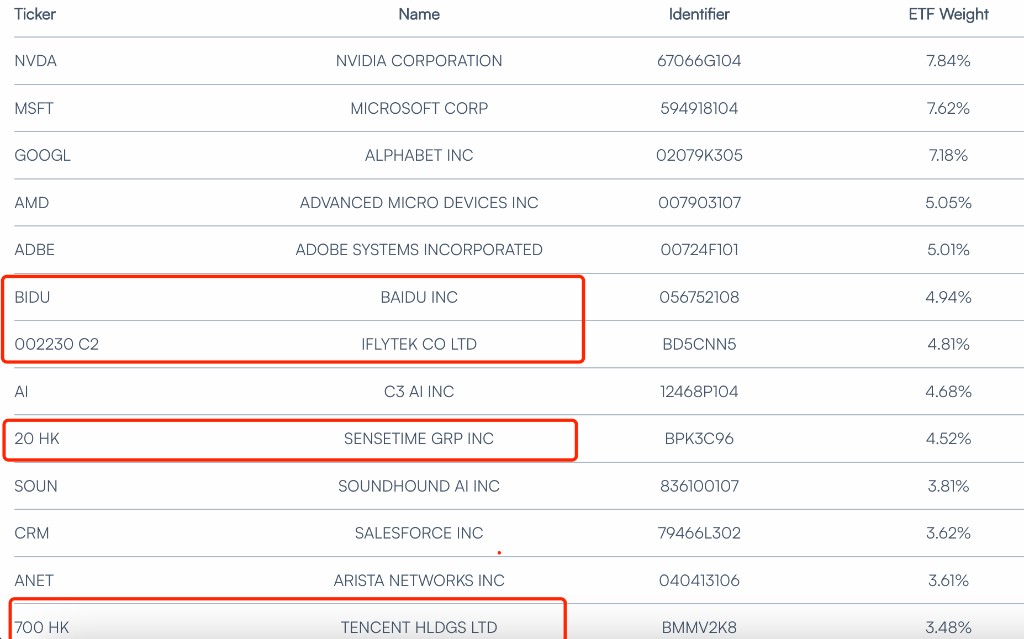The image size is (1024, 639).
Task: Select identifier 007903107 for AMD
Action: [699, 203]
